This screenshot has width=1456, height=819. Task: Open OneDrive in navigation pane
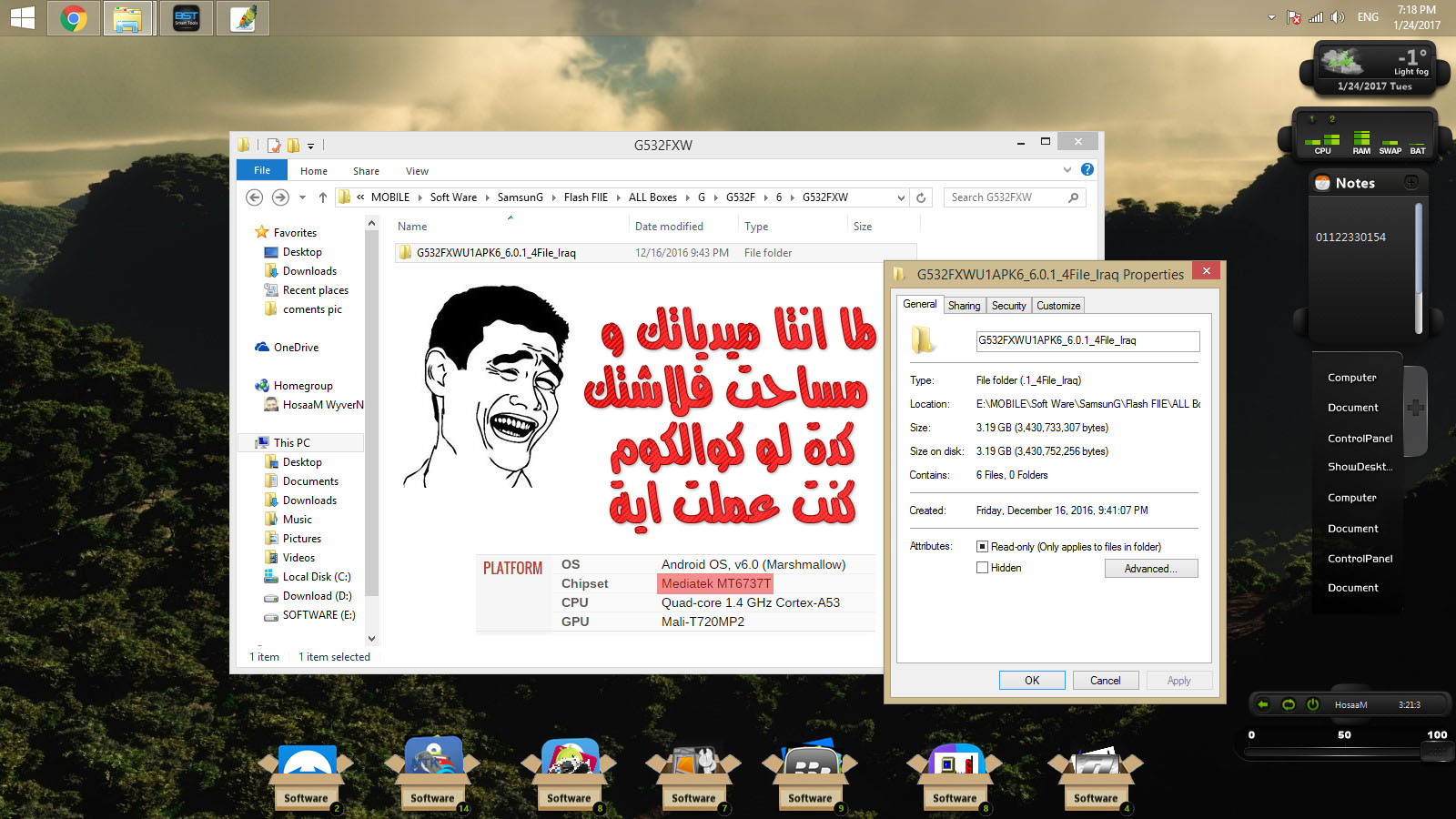296,348
